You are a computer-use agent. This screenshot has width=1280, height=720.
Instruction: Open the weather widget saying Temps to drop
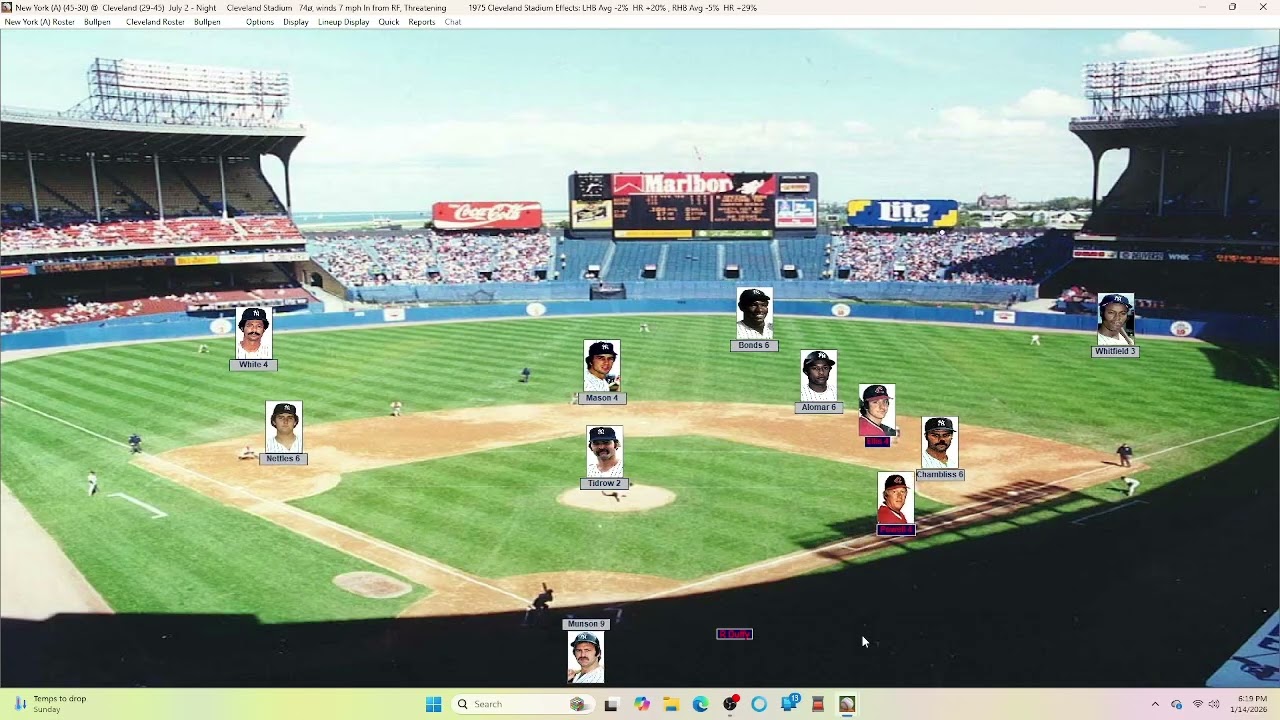click(x=50, y=704)
